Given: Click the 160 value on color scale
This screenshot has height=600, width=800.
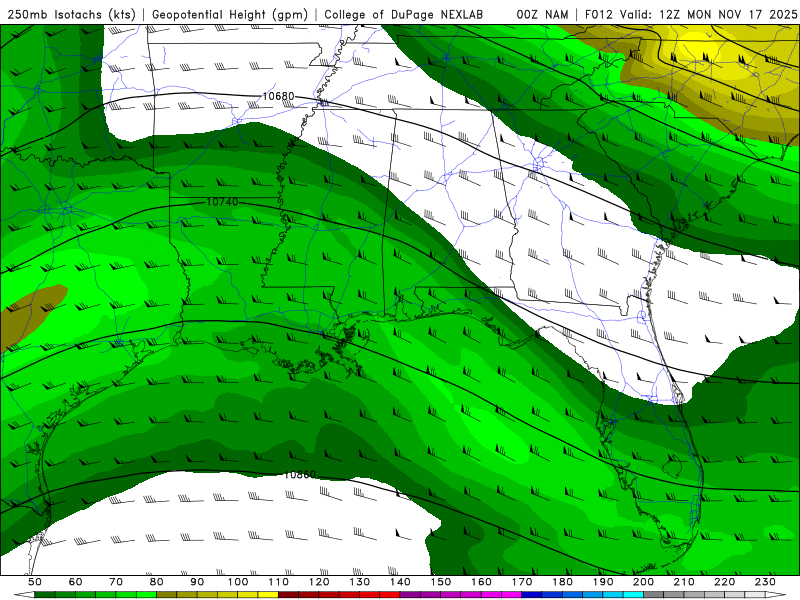Looking at the screenshot, I should (x=481, y=582).
